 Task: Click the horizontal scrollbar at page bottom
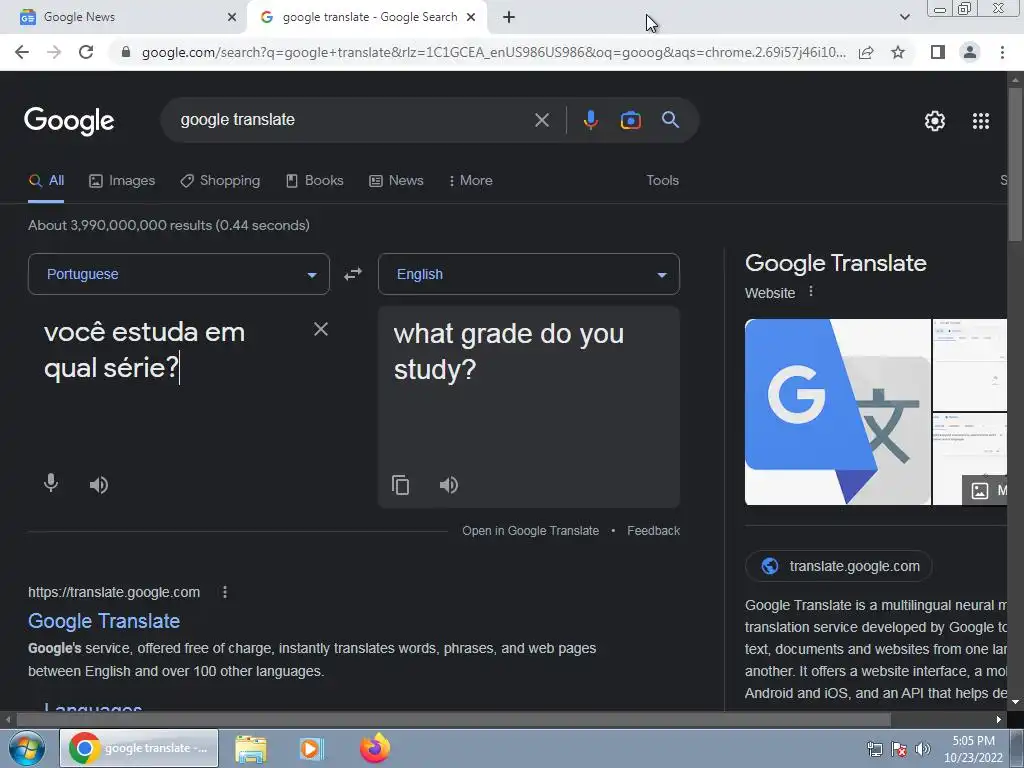[x=453, y=720]
